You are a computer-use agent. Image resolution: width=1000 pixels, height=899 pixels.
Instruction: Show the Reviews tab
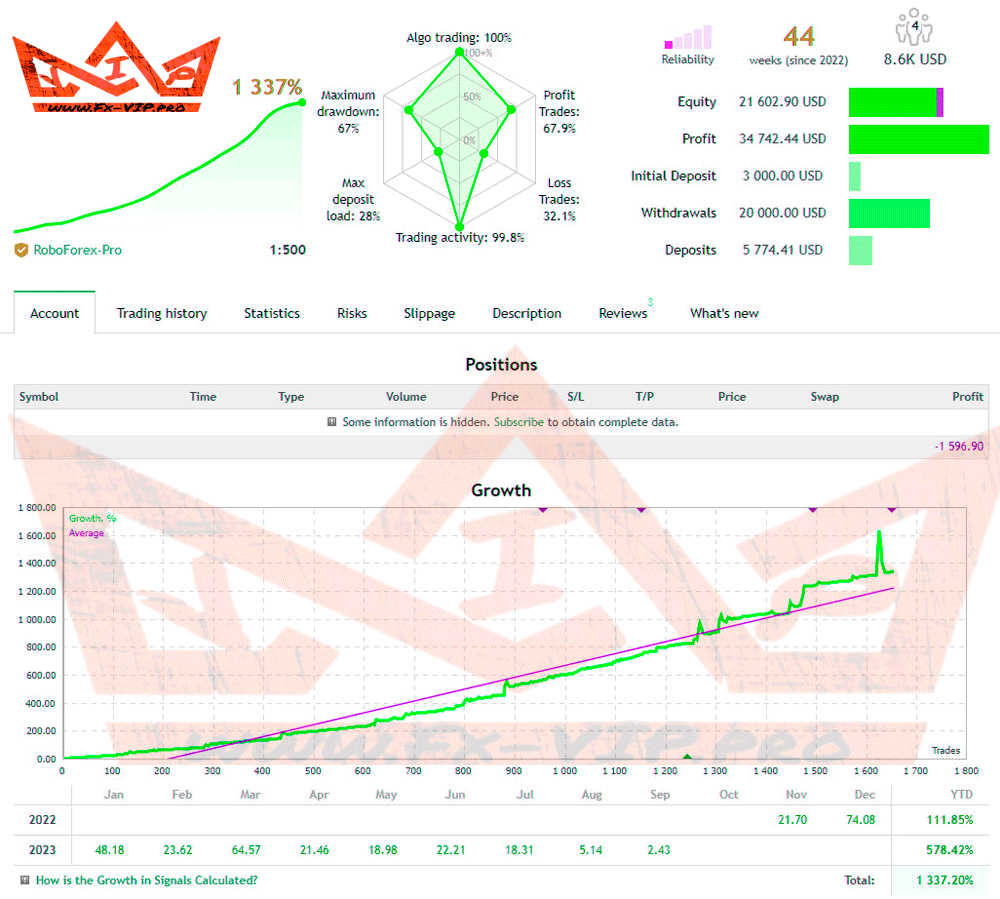tap(623, 313)
